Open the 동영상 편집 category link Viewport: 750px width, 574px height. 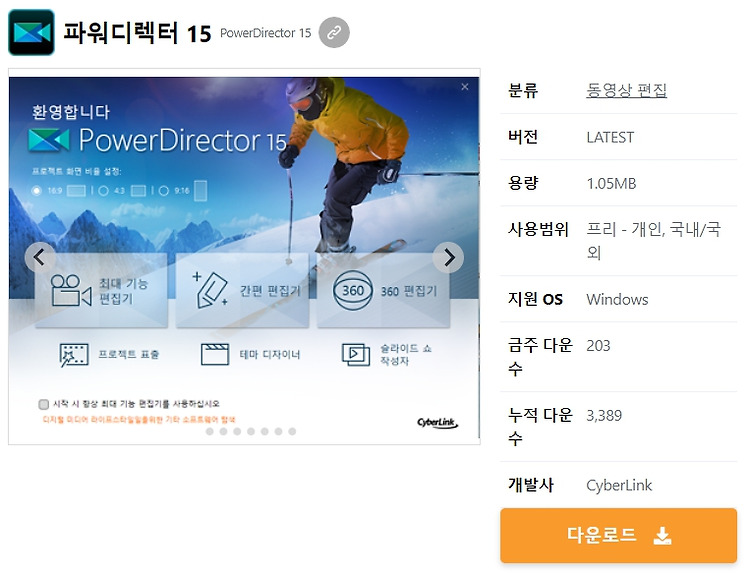click(626, 90)
